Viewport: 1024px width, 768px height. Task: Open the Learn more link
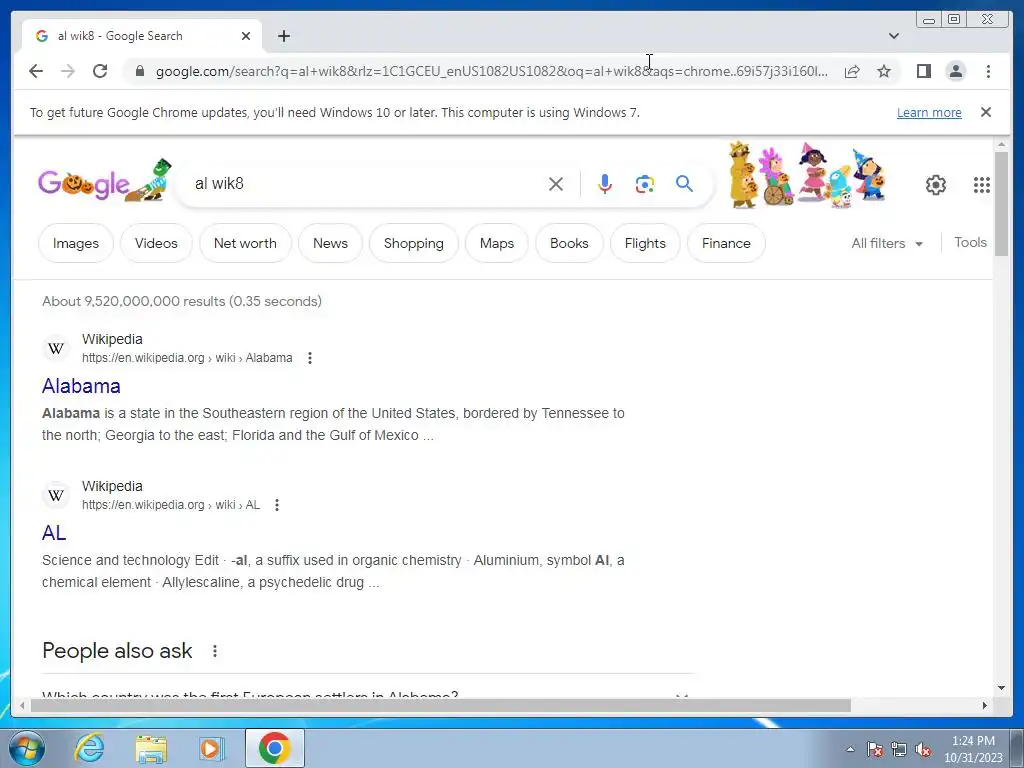[929, 112]
